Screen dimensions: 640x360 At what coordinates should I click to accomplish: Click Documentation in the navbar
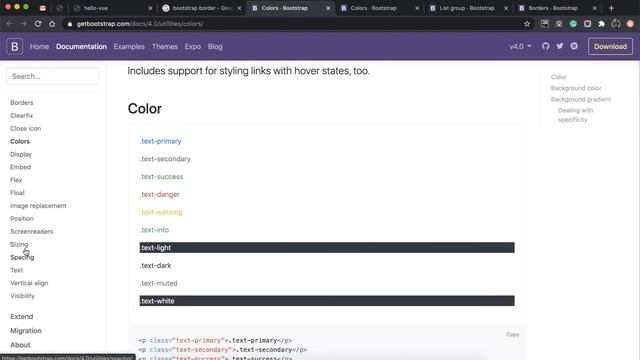pyautogui.click(x=81, y=47)
